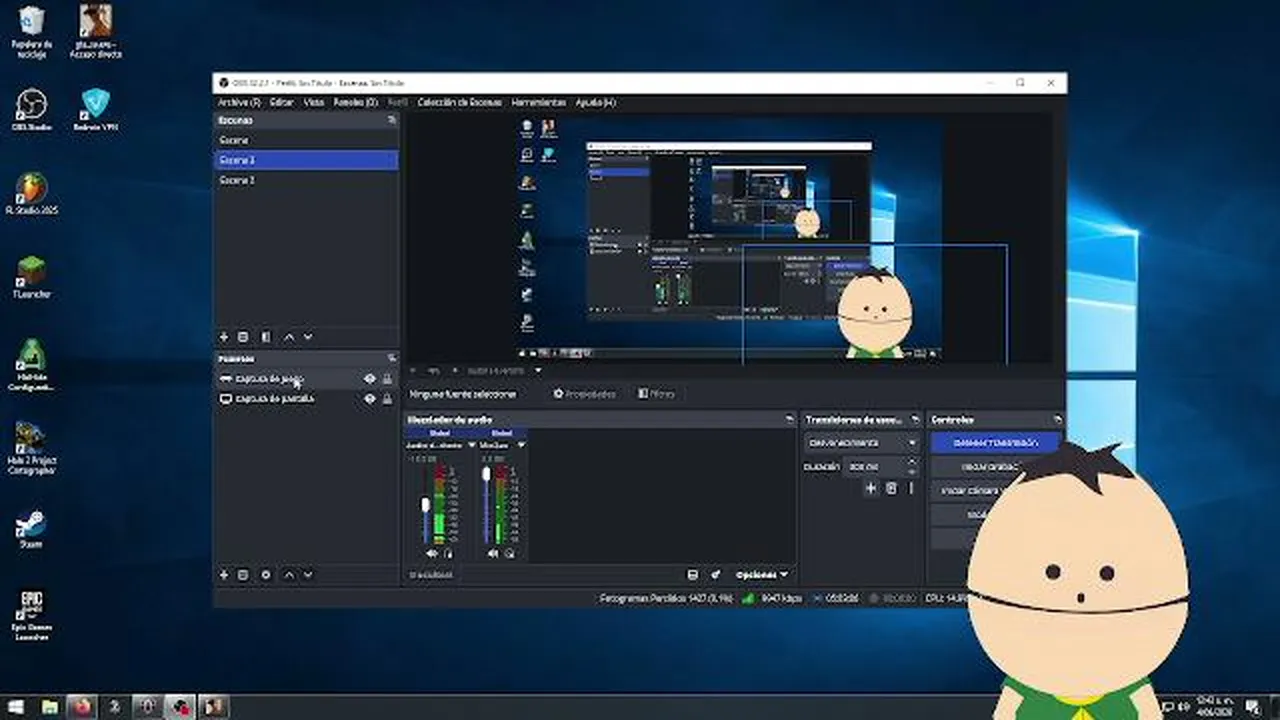Remove the selected source using the trash icon
The height and width of the screenshot is (720, 1280).
tap(243, 575)
